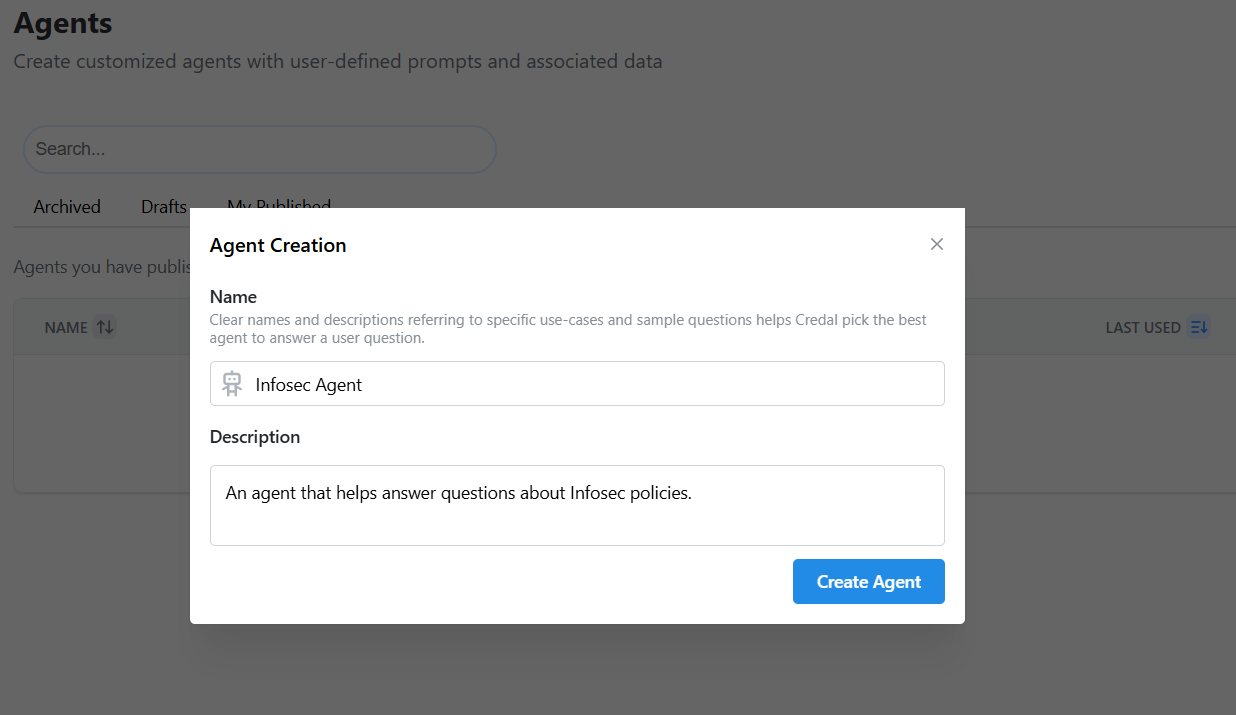Click the NAME column sort arrows icon
The image size is (1236, 715).
click(105, 327)
